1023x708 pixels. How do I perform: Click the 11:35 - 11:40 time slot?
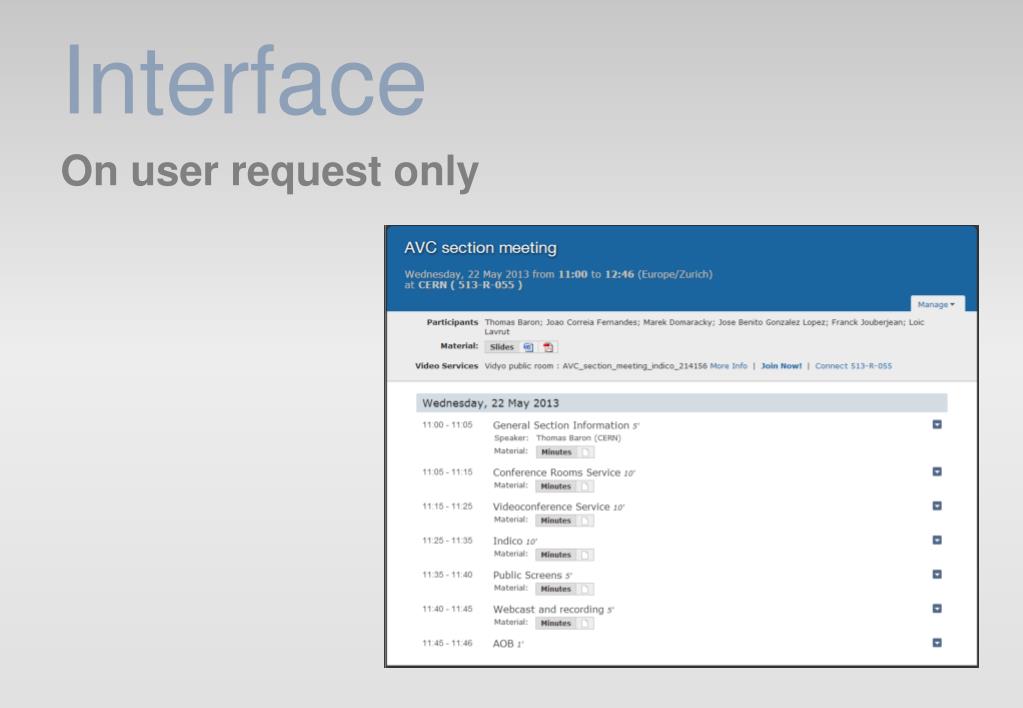pos(448,575)
